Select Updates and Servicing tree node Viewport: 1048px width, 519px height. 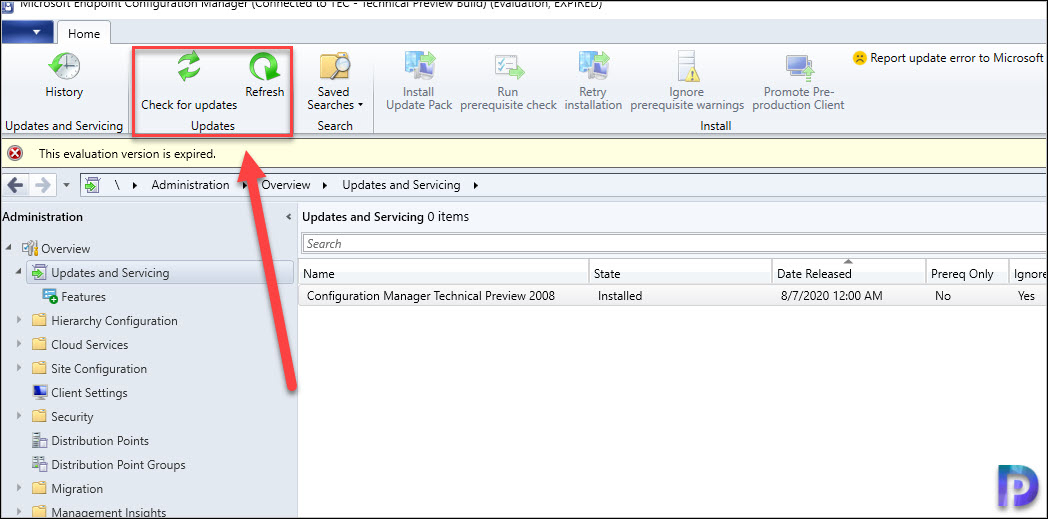click(x=110, y=273)
